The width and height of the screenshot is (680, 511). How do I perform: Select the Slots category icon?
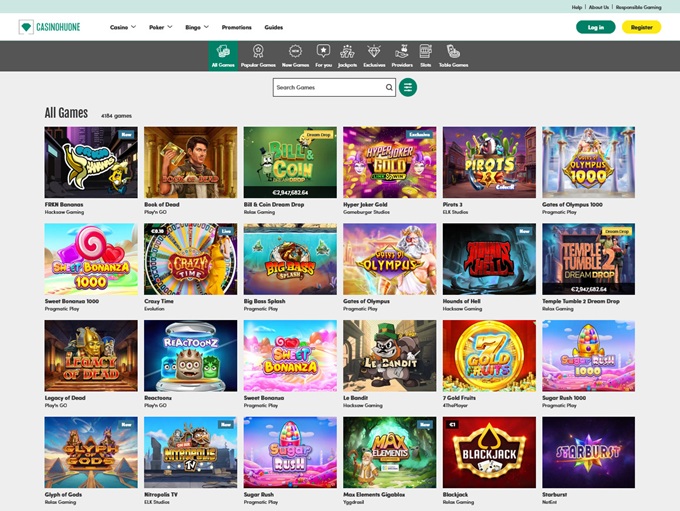[x=426, y=54]
